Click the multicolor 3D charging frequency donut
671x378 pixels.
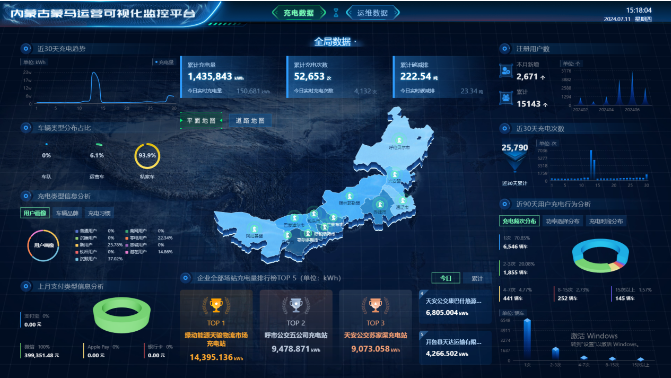[600, 256]
